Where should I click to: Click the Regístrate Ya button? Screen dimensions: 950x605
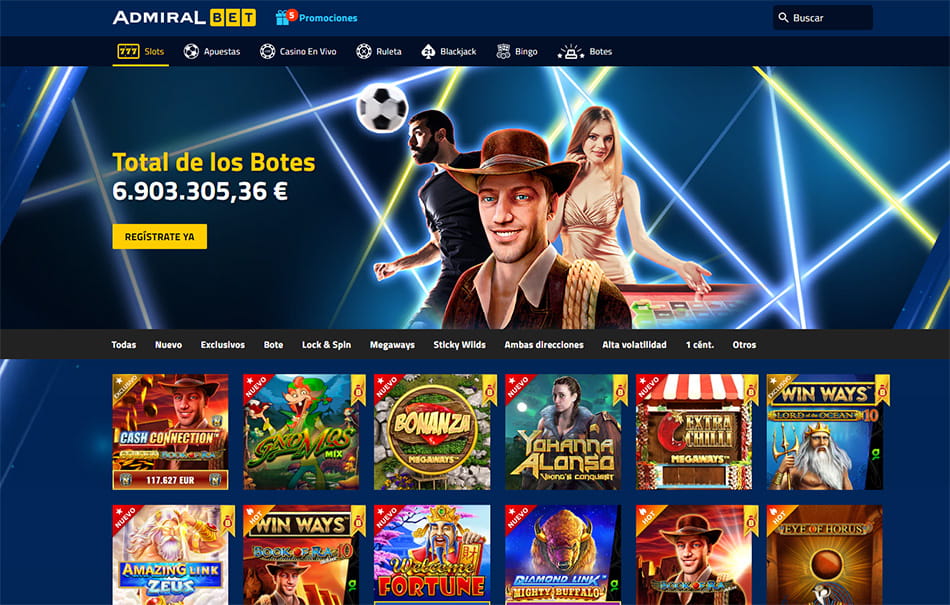coord(159,236)
